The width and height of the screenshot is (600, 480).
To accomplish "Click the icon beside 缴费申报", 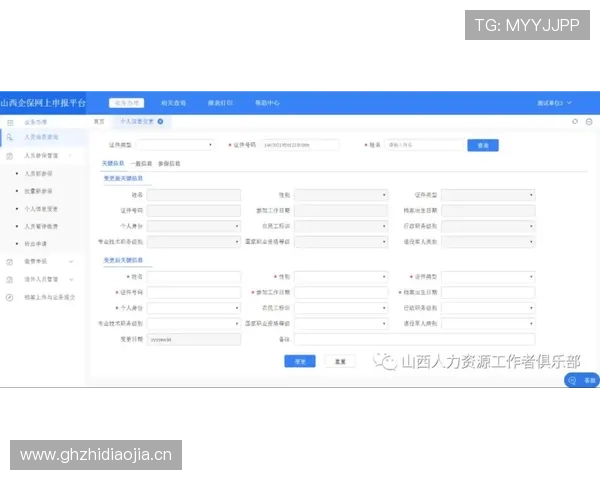I will pyautogui.click(x=10, y=262).
